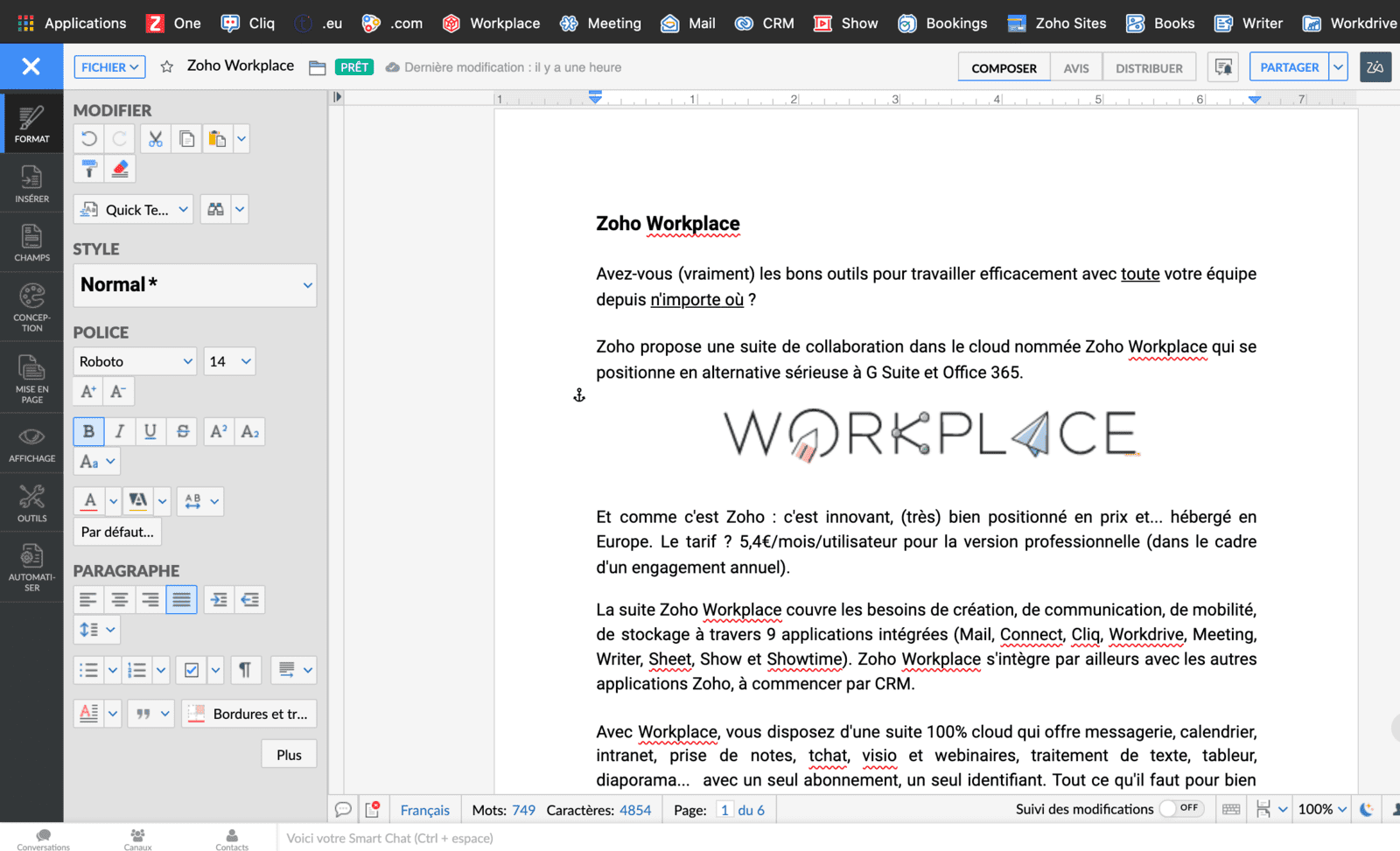The width and height of the screenshot is (1400, 851).
Task: Open Bordures et trames button
Action: (x=249, y=714)
